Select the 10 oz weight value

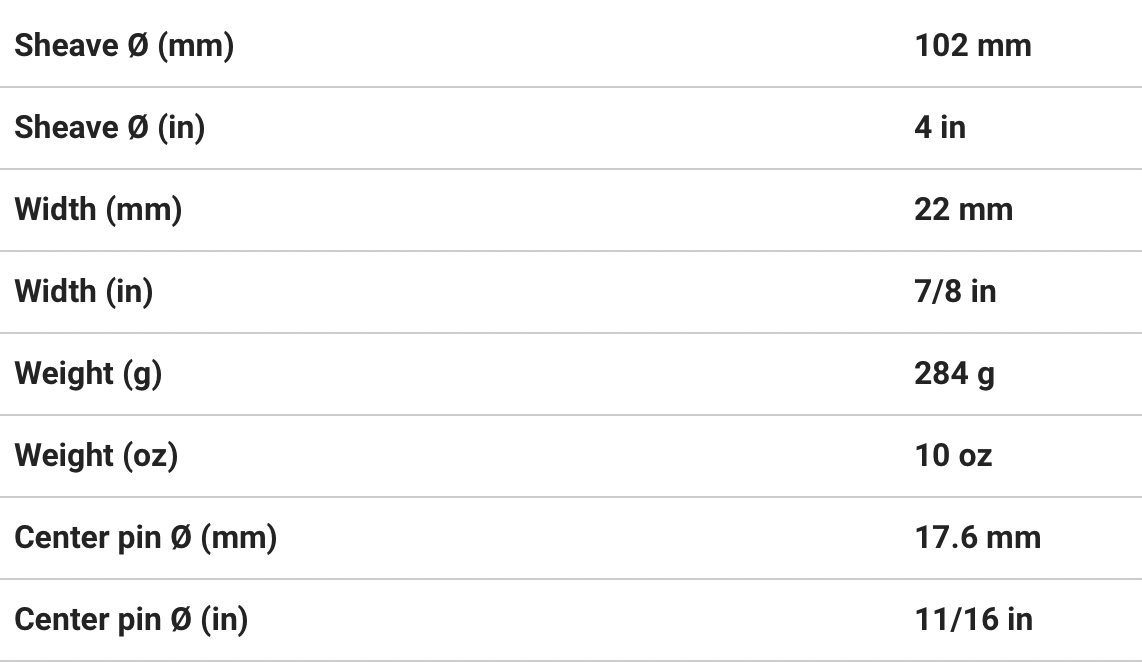(953, 456)
